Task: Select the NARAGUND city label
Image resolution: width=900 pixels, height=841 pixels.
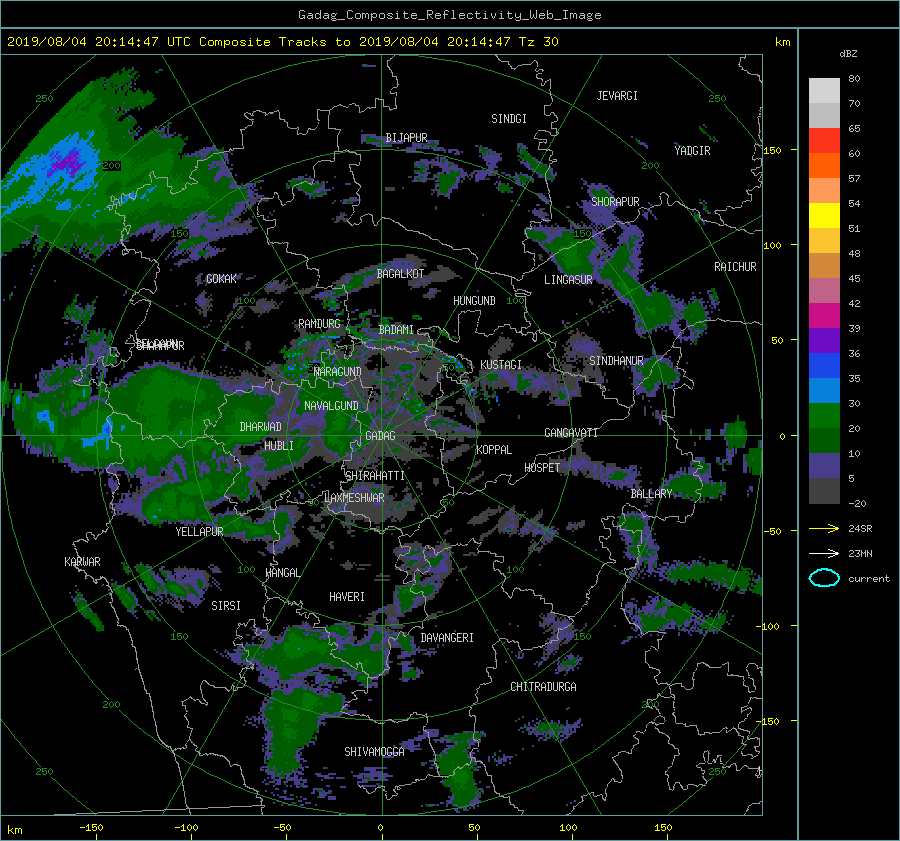Action: click(338, 371)
